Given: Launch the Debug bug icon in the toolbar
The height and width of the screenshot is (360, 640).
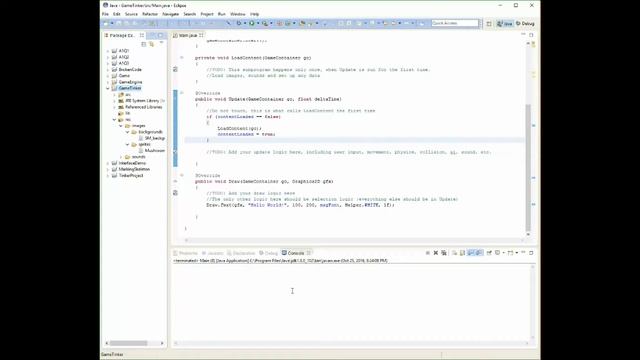Looking at the screenshot, I should tap(239, 23).
